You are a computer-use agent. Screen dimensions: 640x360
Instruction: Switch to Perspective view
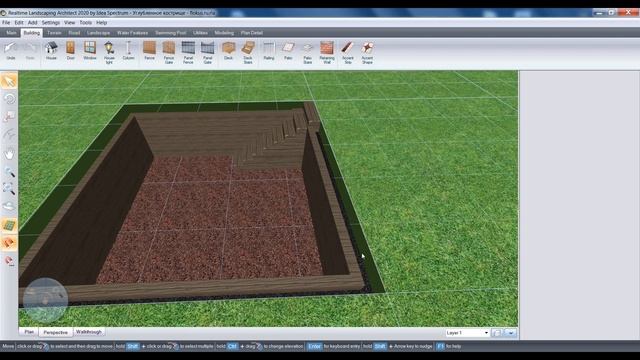pos(56,332)
